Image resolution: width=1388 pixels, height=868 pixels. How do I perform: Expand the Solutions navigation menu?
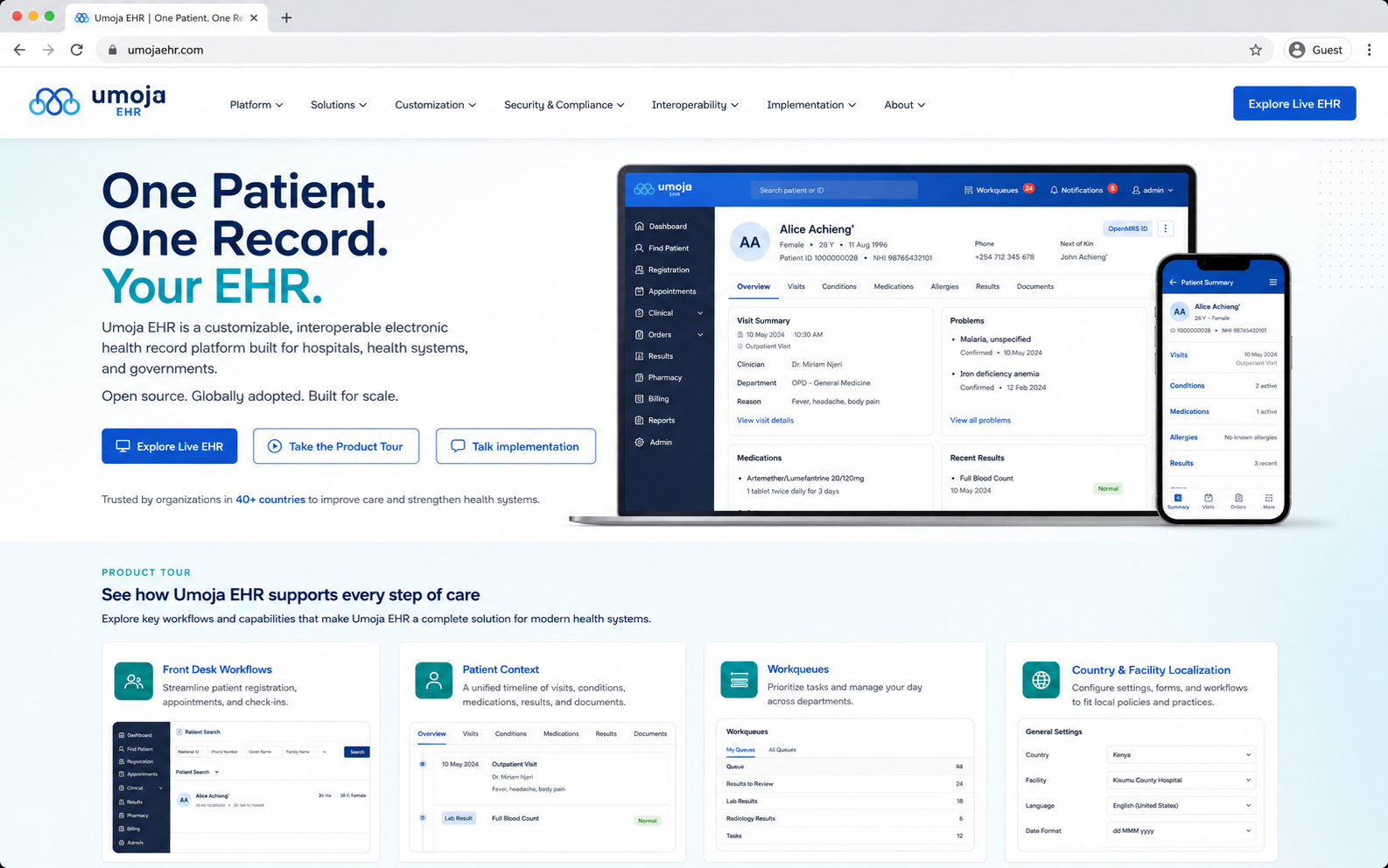(x=339, y=105)
